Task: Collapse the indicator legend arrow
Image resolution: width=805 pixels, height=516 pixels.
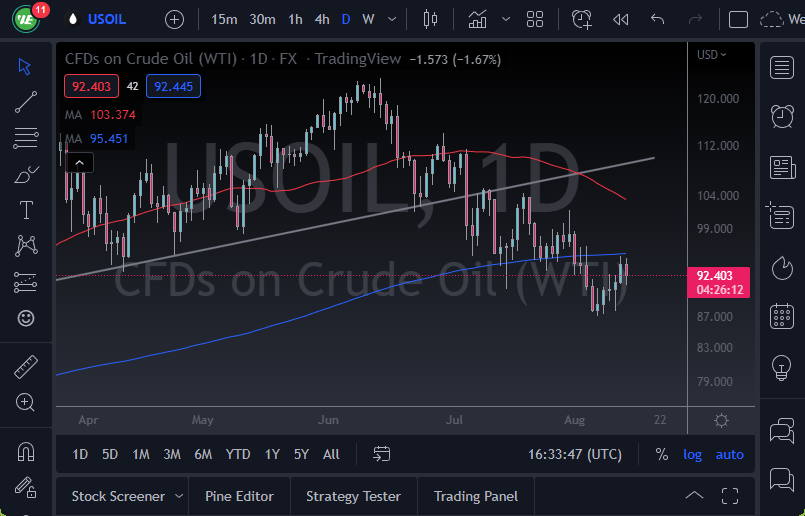Action: pyautogui.click(x=79, y=162)
